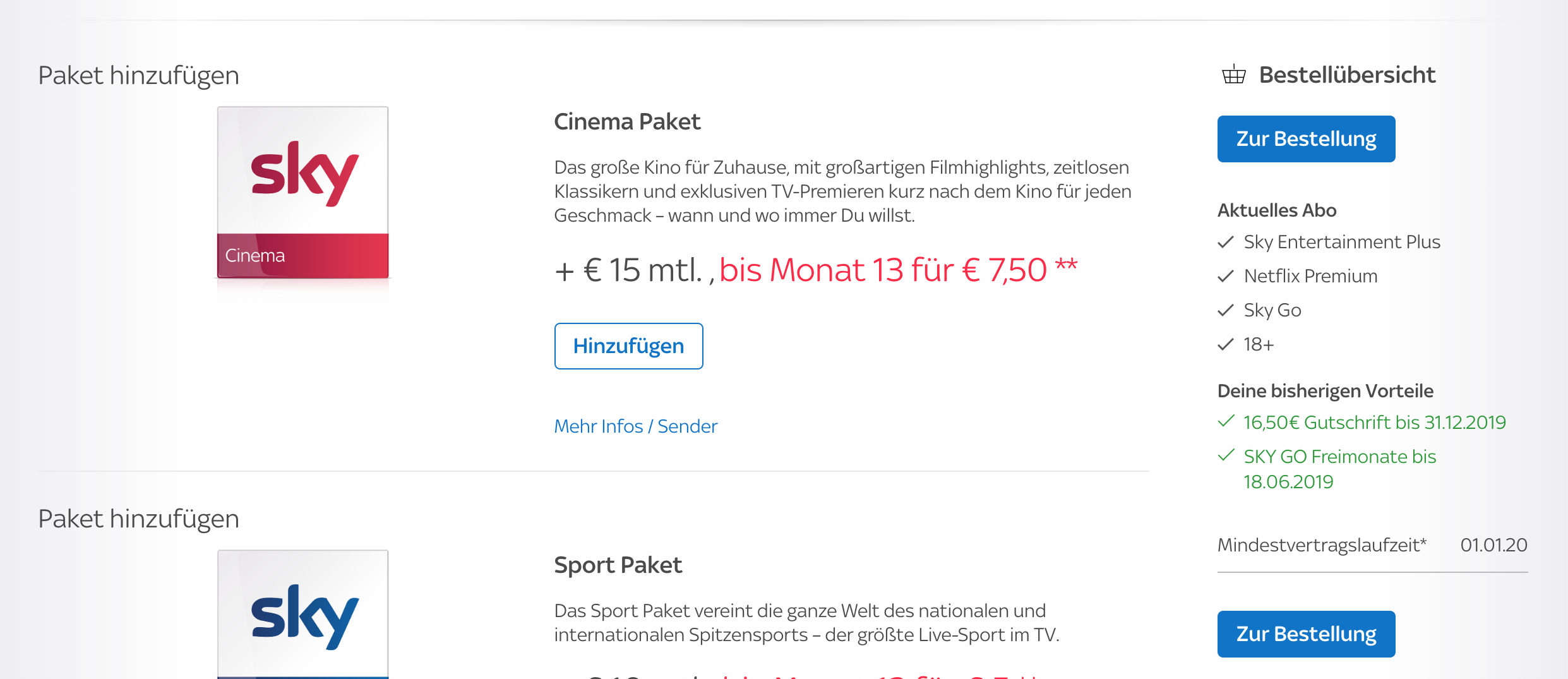Click the Mindestvertragslaufzeit date 01.01.20

pos(1493,545)
